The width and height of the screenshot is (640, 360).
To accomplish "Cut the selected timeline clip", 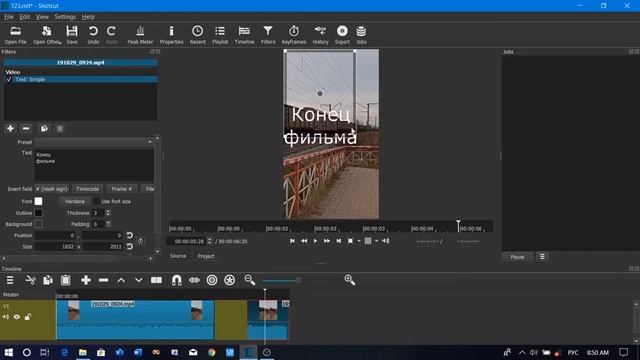I will coord(31,280).
